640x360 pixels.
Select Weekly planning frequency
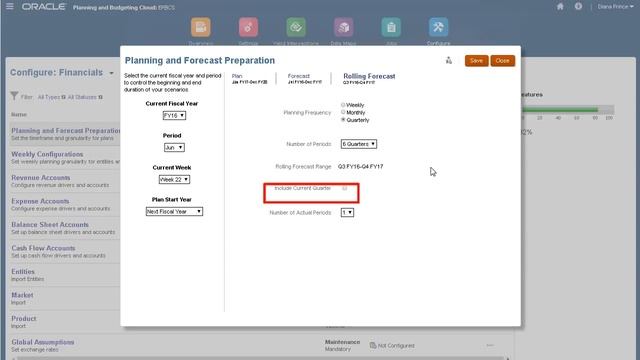click(x=343, y=105)
